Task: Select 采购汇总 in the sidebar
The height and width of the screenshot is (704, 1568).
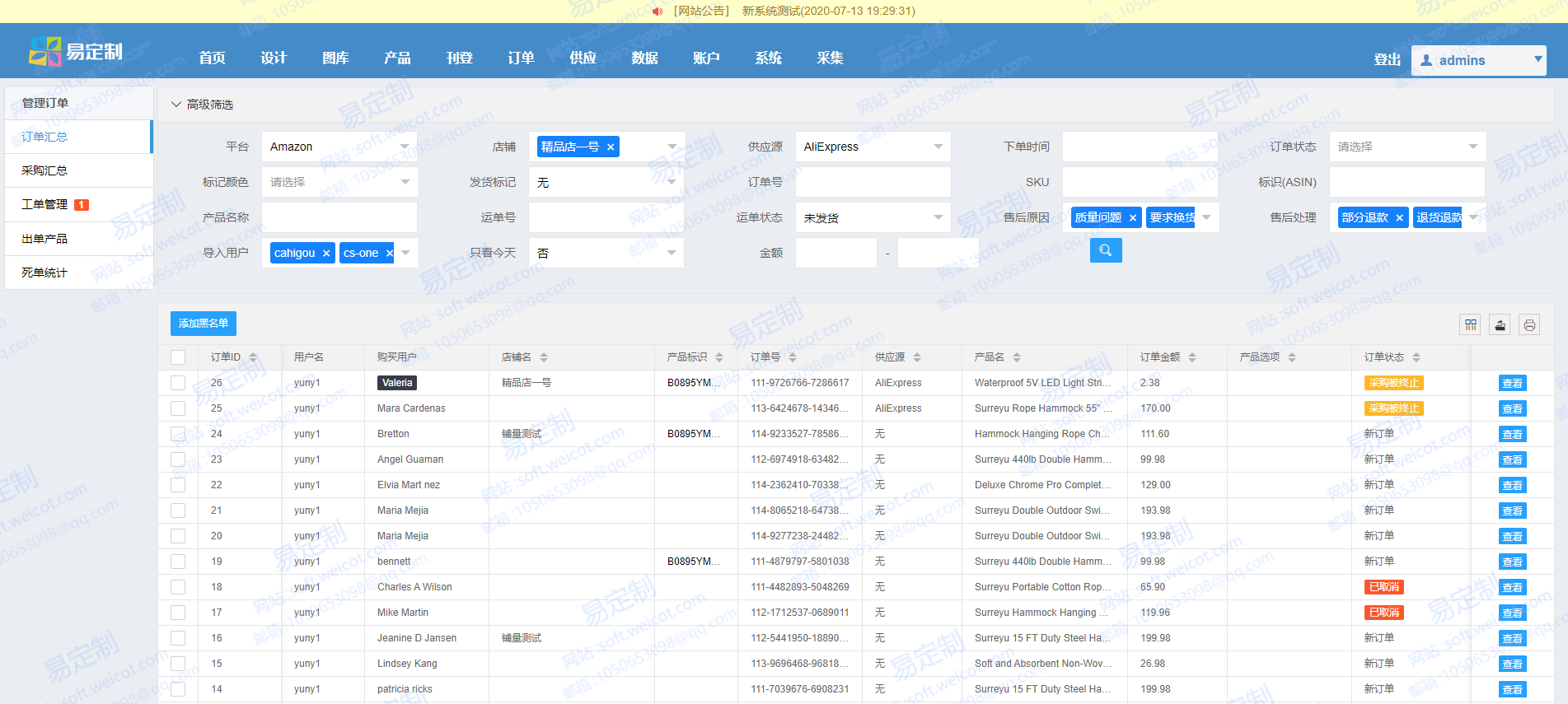Action: [x=79, y=170]
